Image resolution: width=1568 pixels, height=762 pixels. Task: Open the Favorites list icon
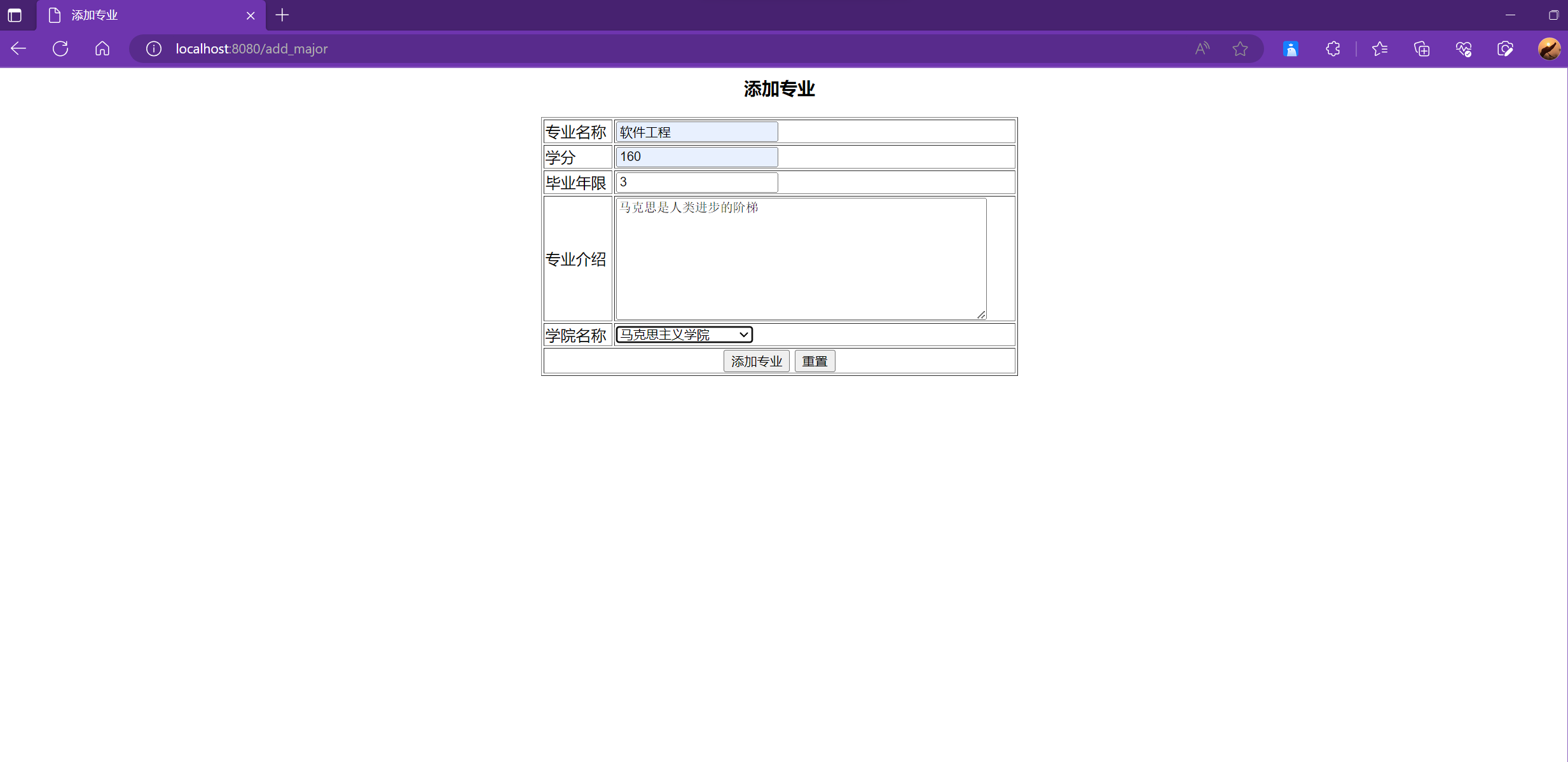(1380, 48)
